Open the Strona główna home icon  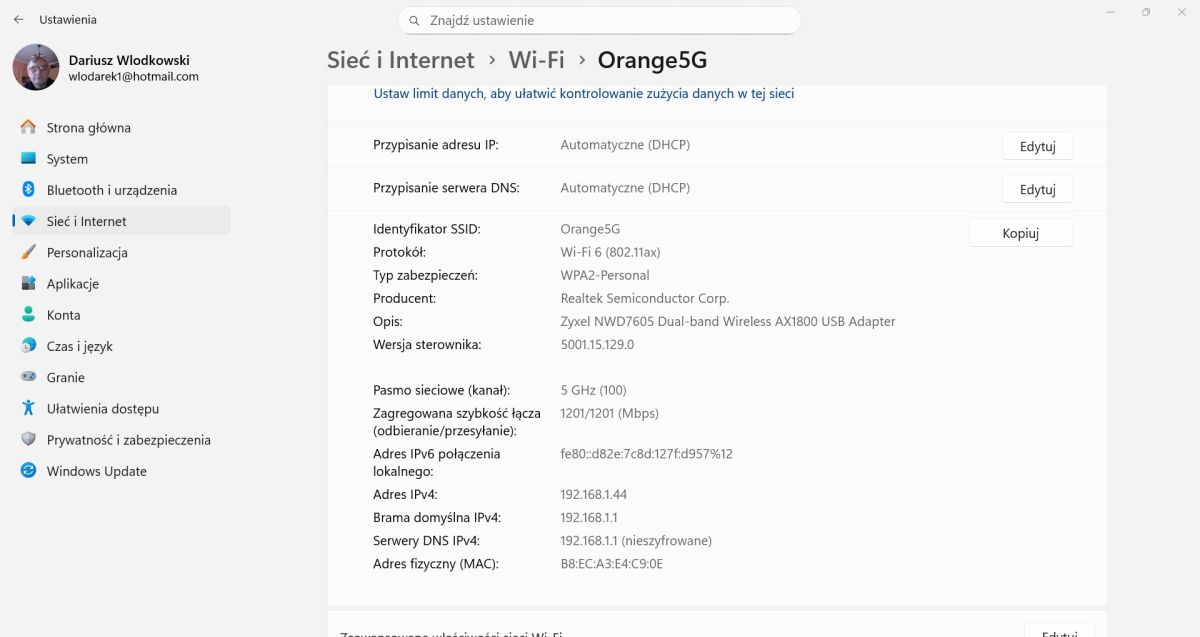28,127
